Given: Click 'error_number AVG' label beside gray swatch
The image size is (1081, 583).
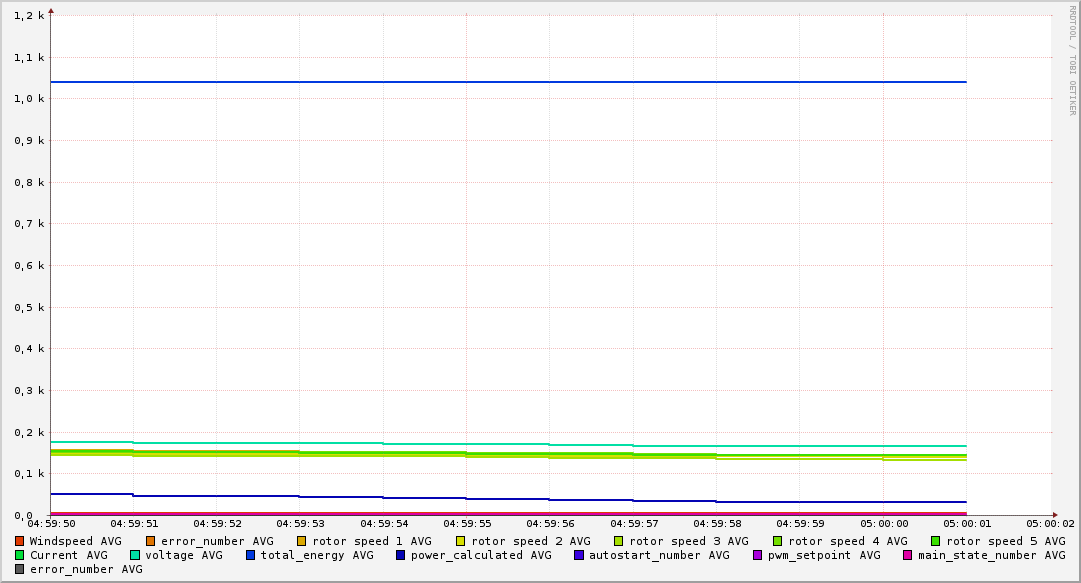Looking at the screenshot, I should (x=86, y=570).
